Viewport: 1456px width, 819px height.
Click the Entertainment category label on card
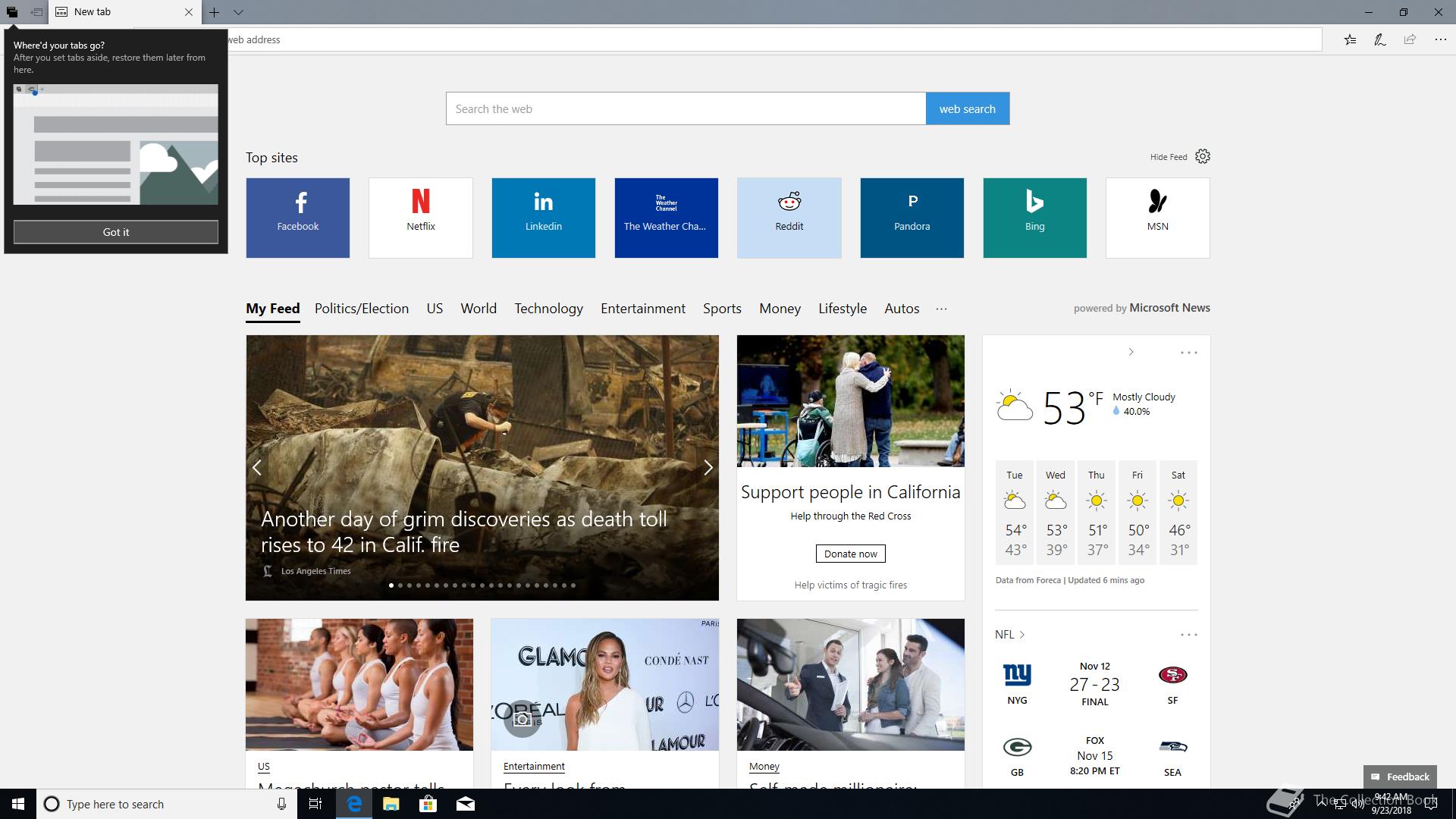click(x=534, y=767)
